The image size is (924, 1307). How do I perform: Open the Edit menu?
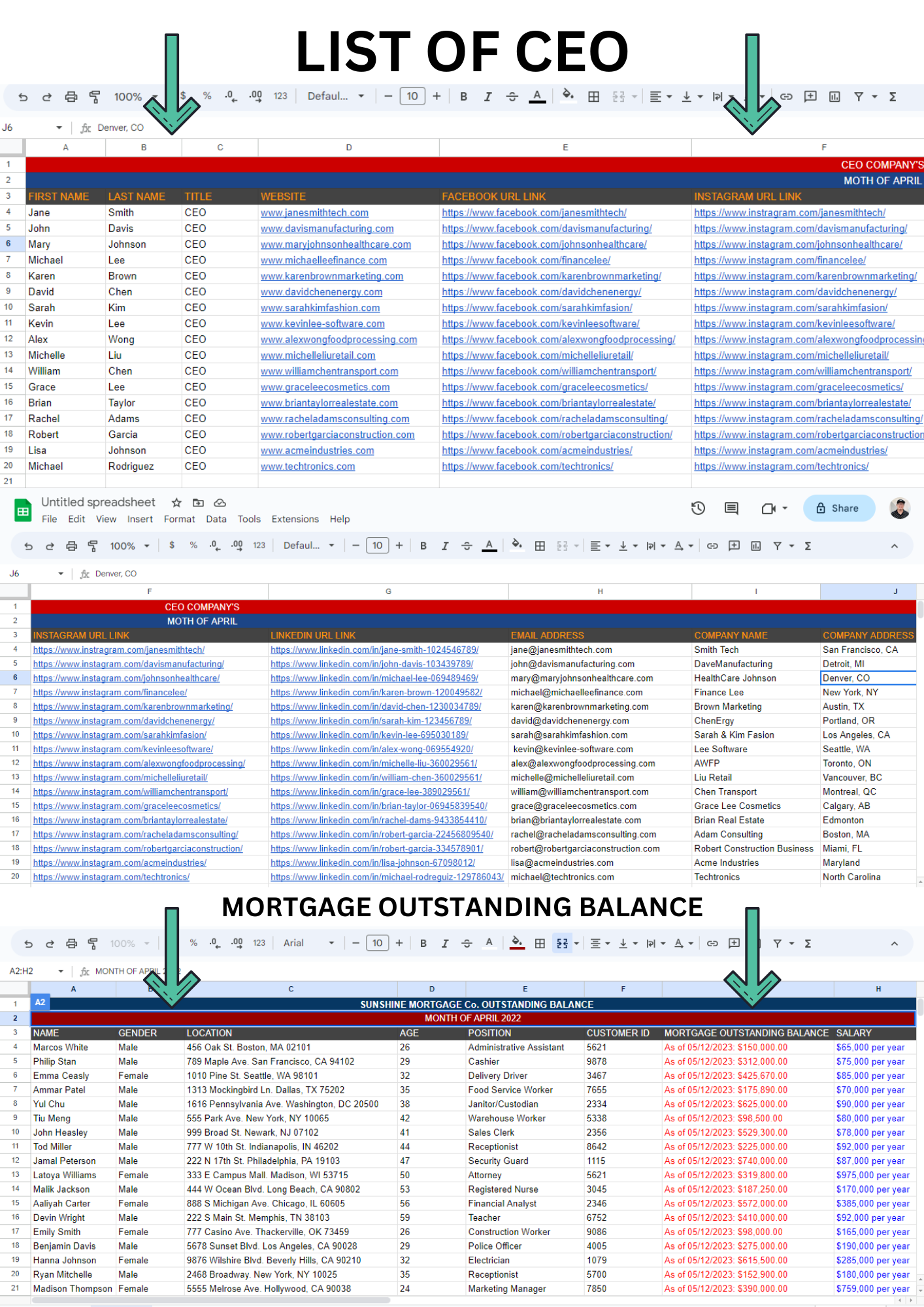coord(76,519)
